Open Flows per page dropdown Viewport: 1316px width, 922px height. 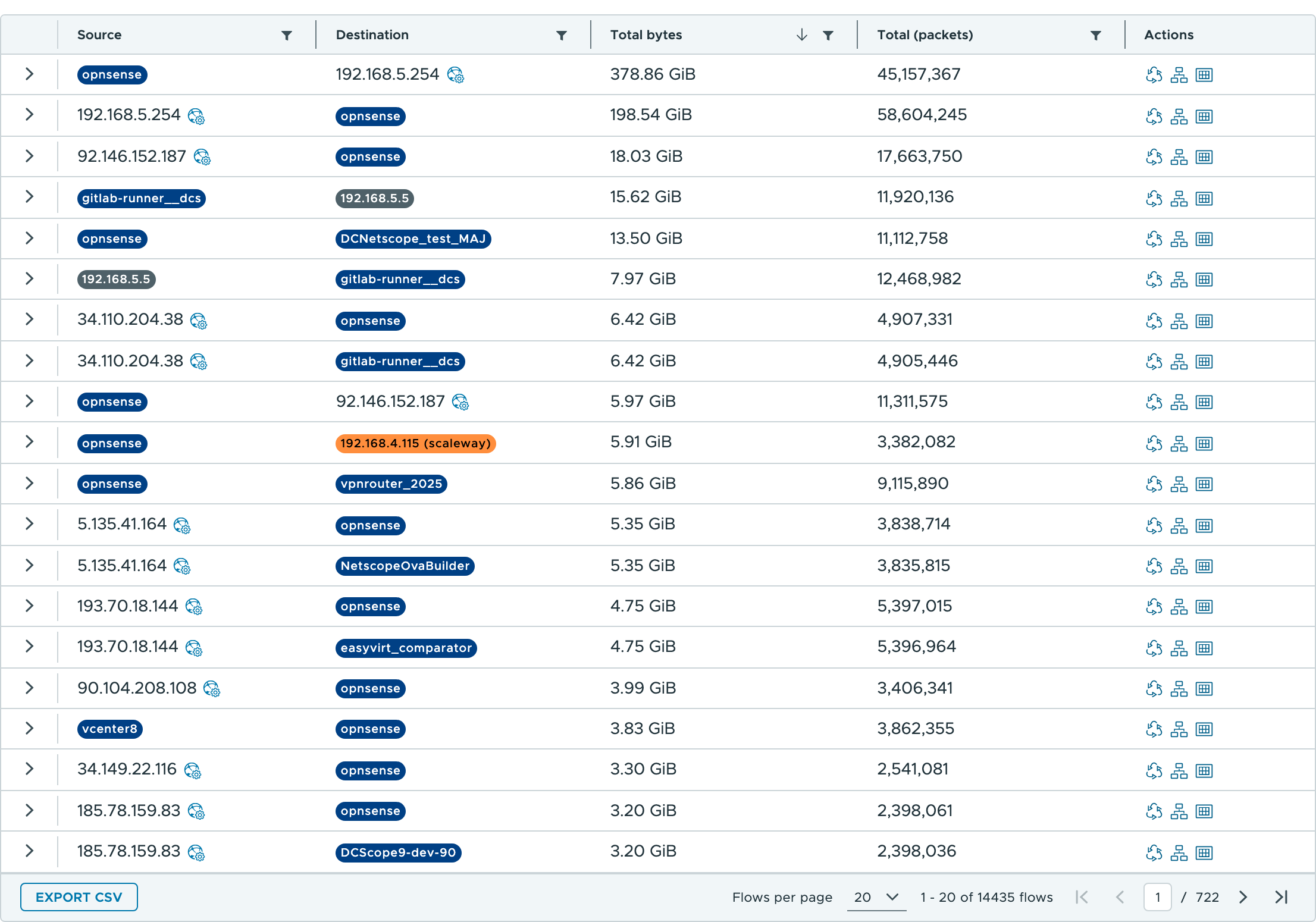point(876,897)
